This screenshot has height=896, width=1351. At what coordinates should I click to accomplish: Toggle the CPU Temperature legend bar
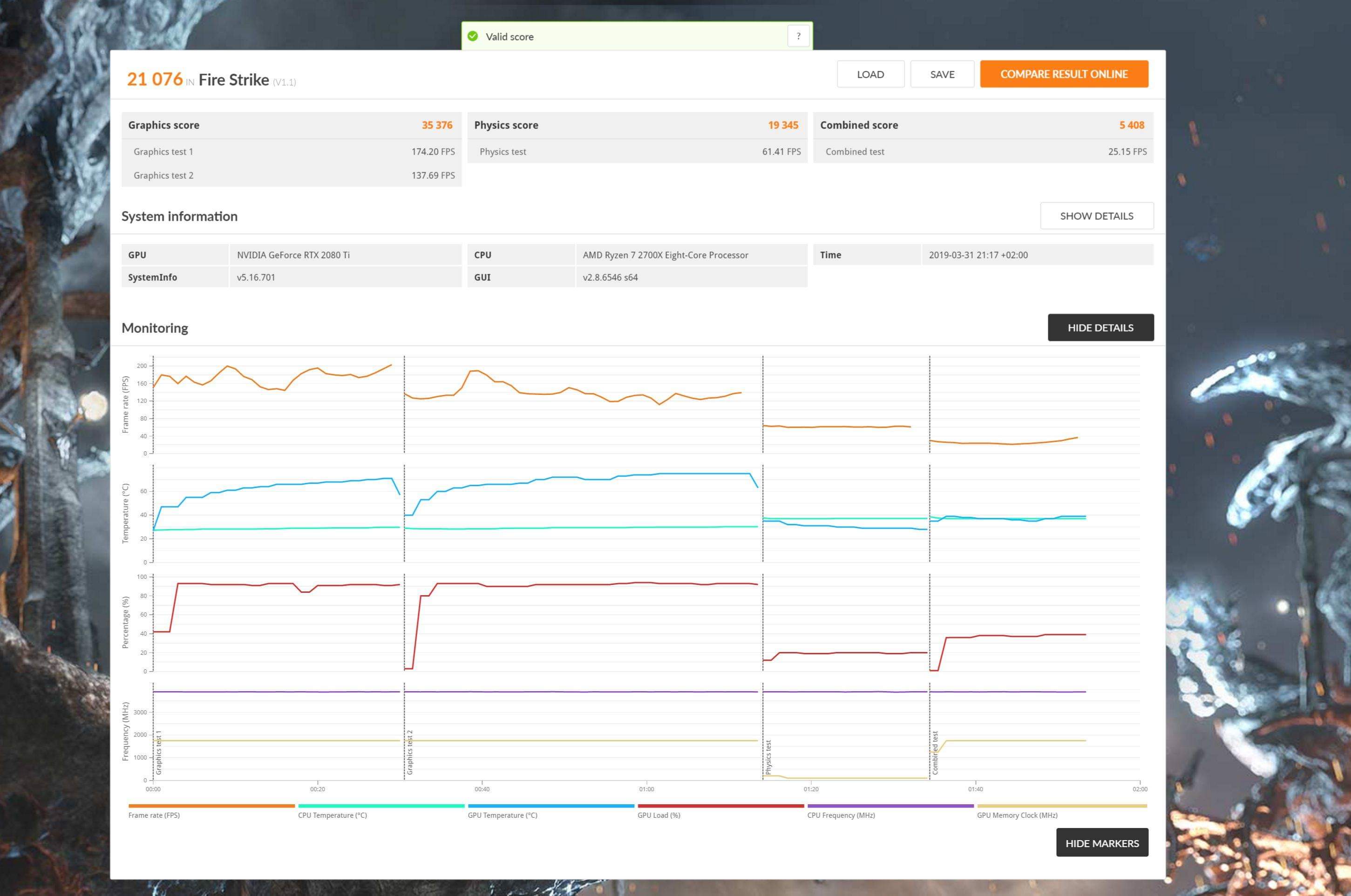coord(381,806)
